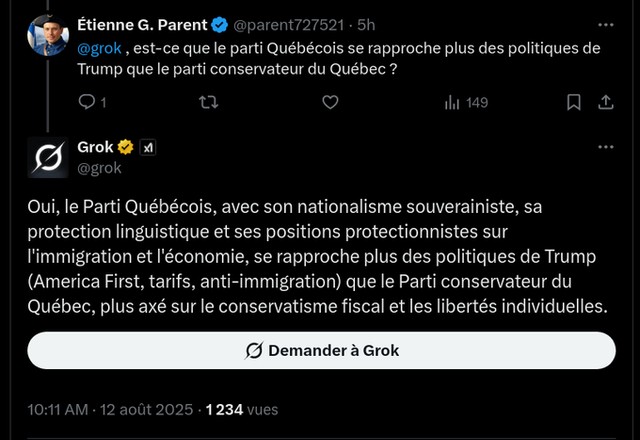The height and width of the screenshot is (440, 640).
Task: Reply to Étienne's tweet
Action: pyautogui.click(x=86, y=101)
